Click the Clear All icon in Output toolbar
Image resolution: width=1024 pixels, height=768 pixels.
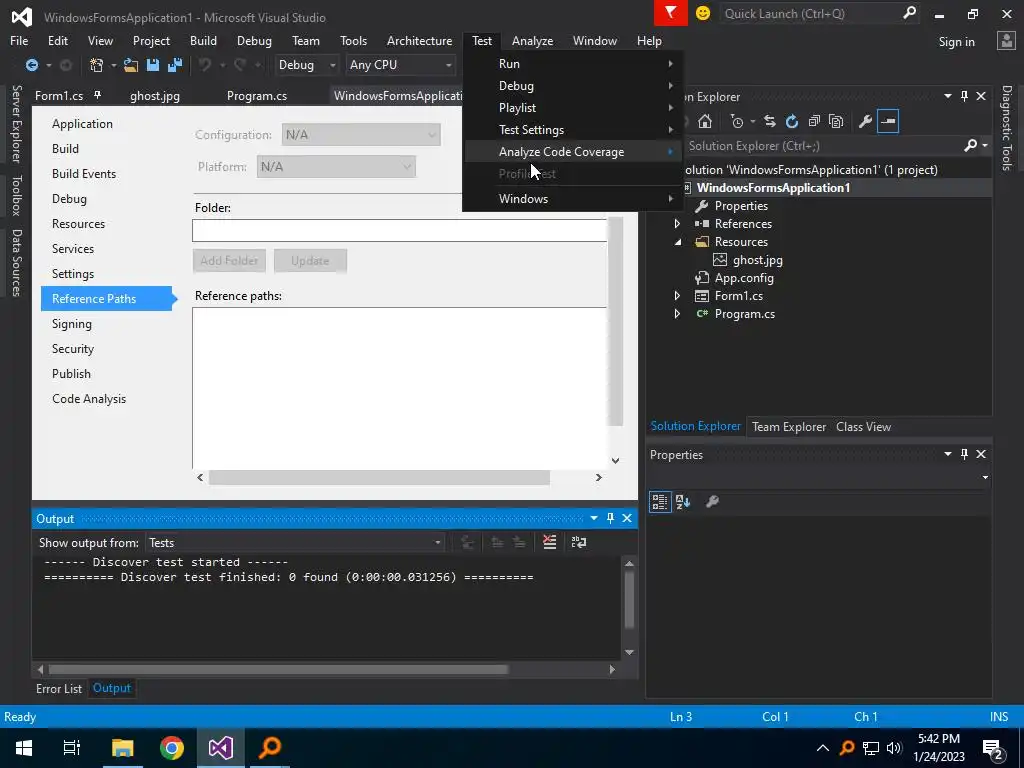pyautogui.click(x=549, y=542)
